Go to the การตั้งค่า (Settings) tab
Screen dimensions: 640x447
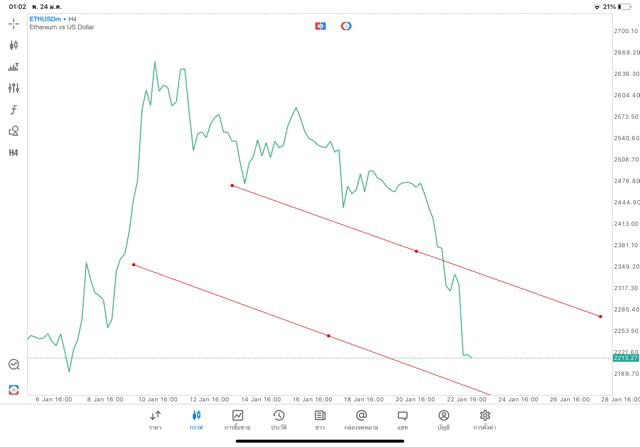485,419
